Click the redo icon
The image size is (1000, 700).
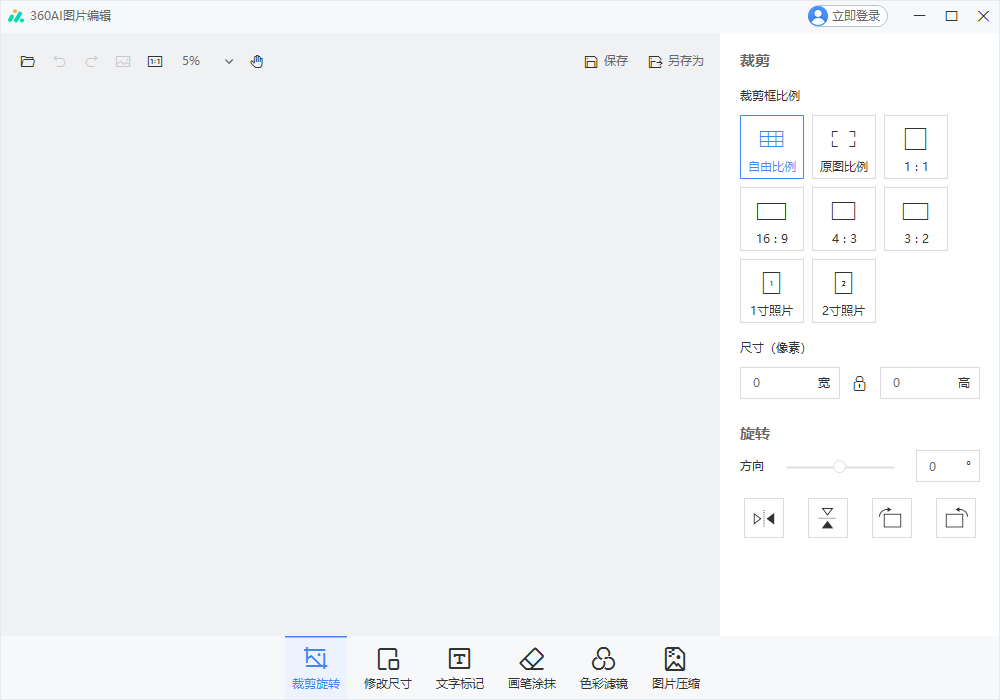coord(91,61)
